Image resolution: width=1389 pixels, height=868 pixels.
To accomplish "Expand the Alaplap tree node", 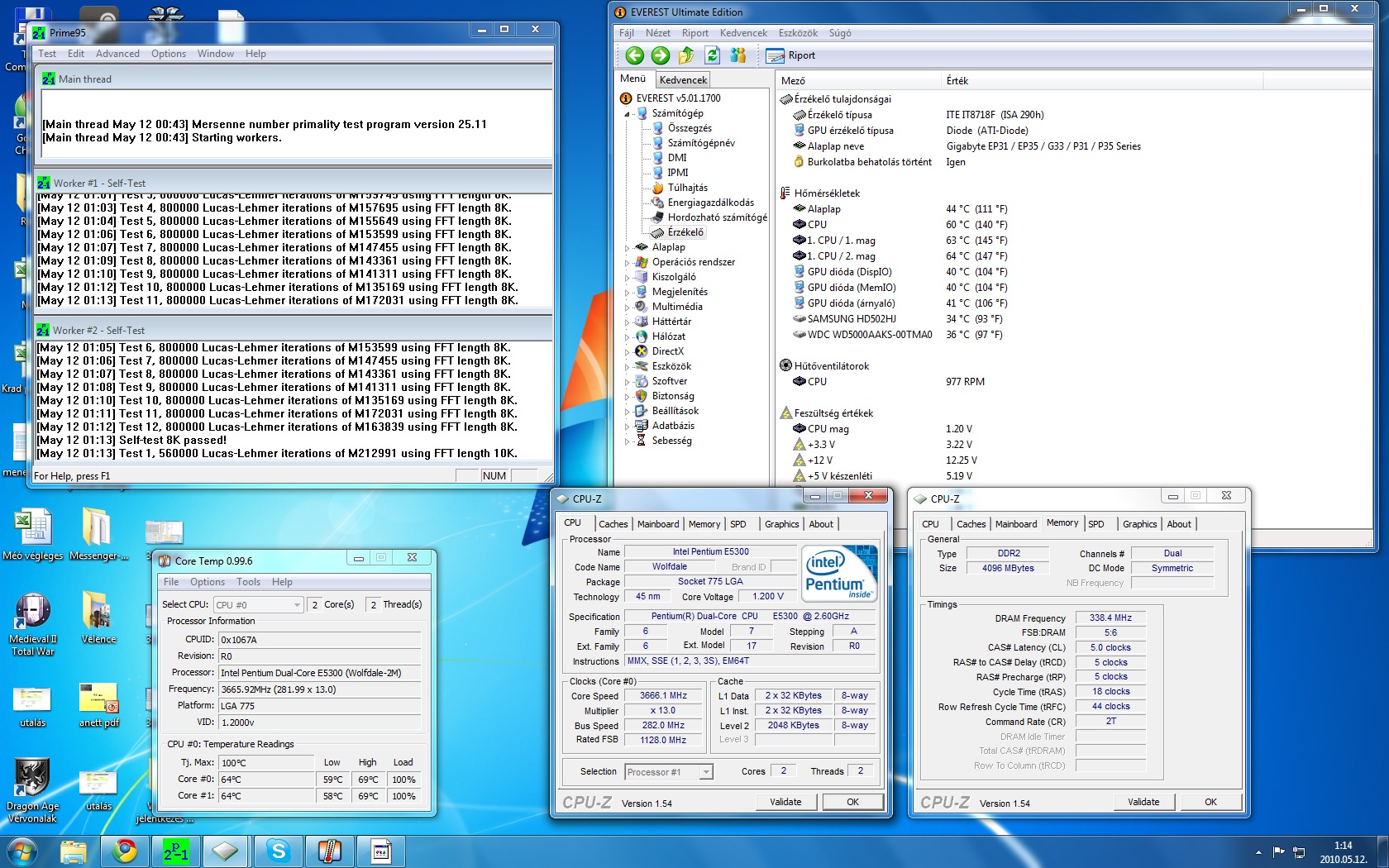I will (x=627, y=247).
